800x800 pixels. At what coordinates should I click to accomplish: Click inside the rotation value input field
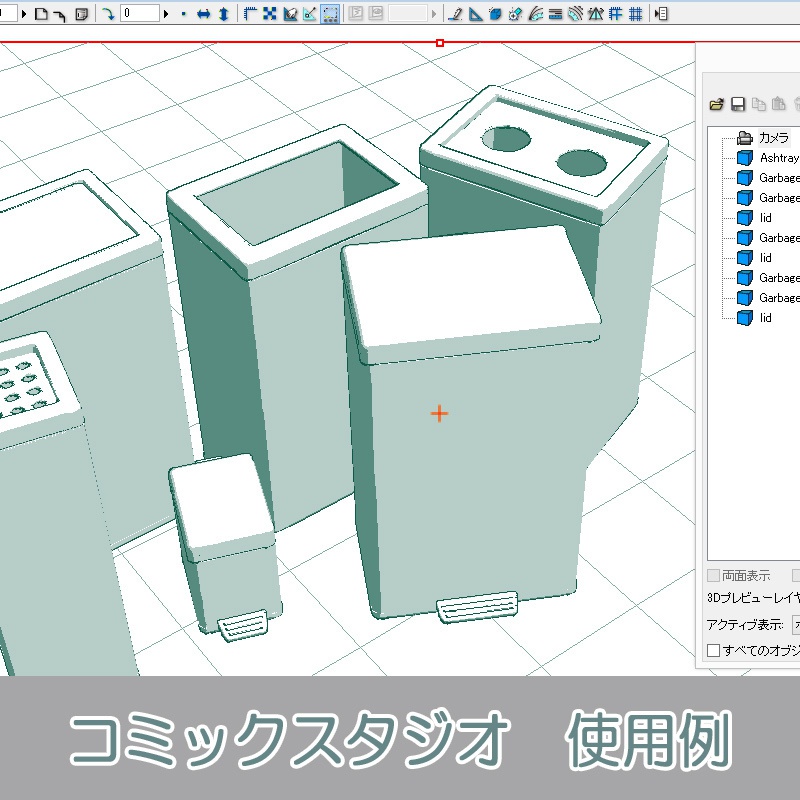[x=140, y=13]
